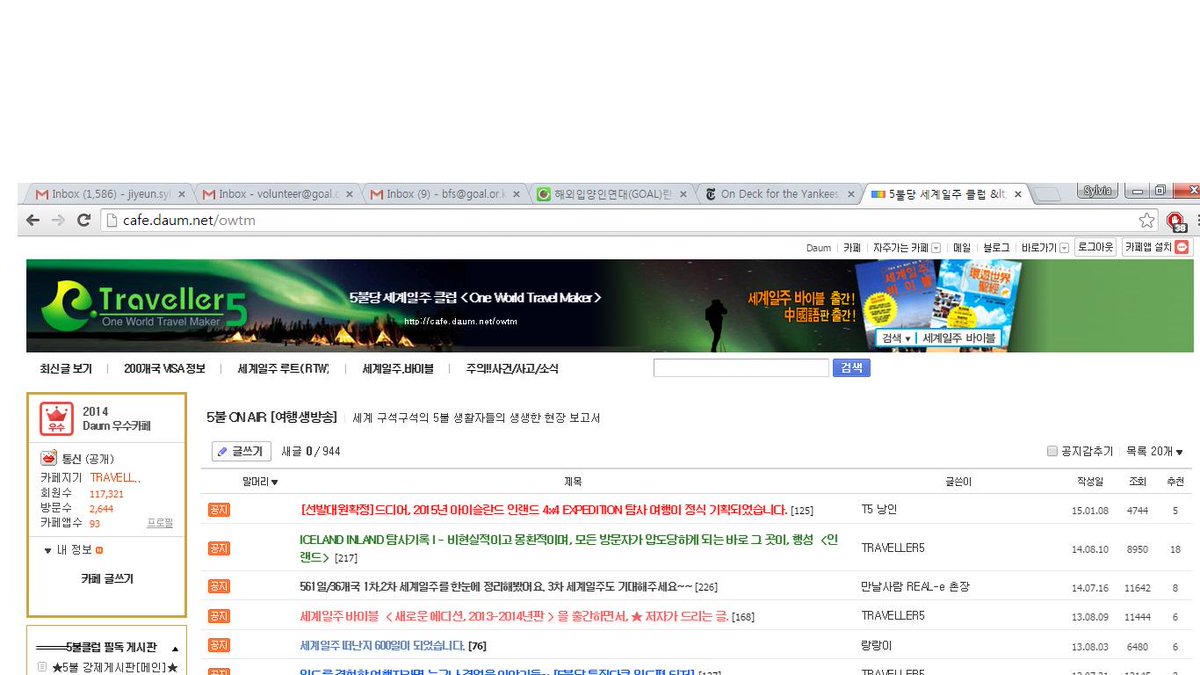Go back with the browser back arrow

pos(33,220)
